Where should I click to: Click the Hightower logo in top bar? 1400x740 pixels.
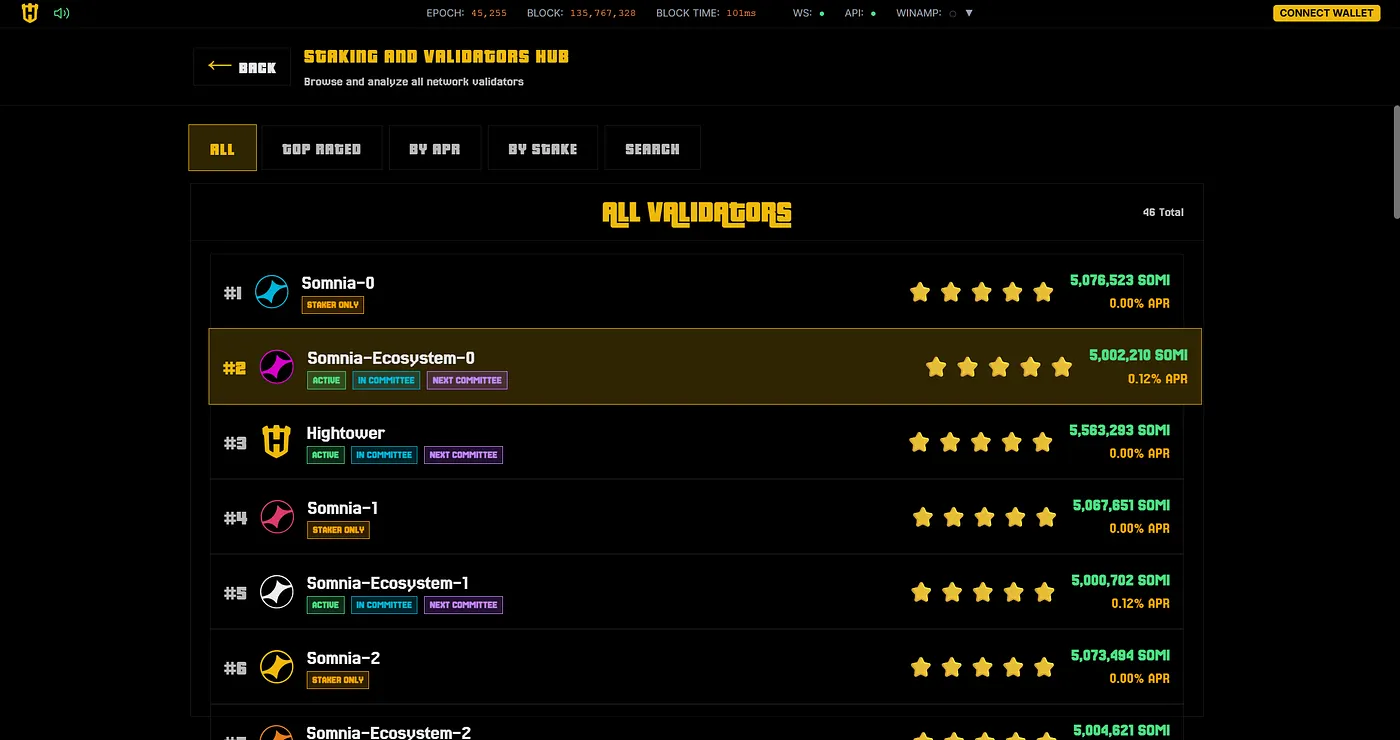point(30,13)
